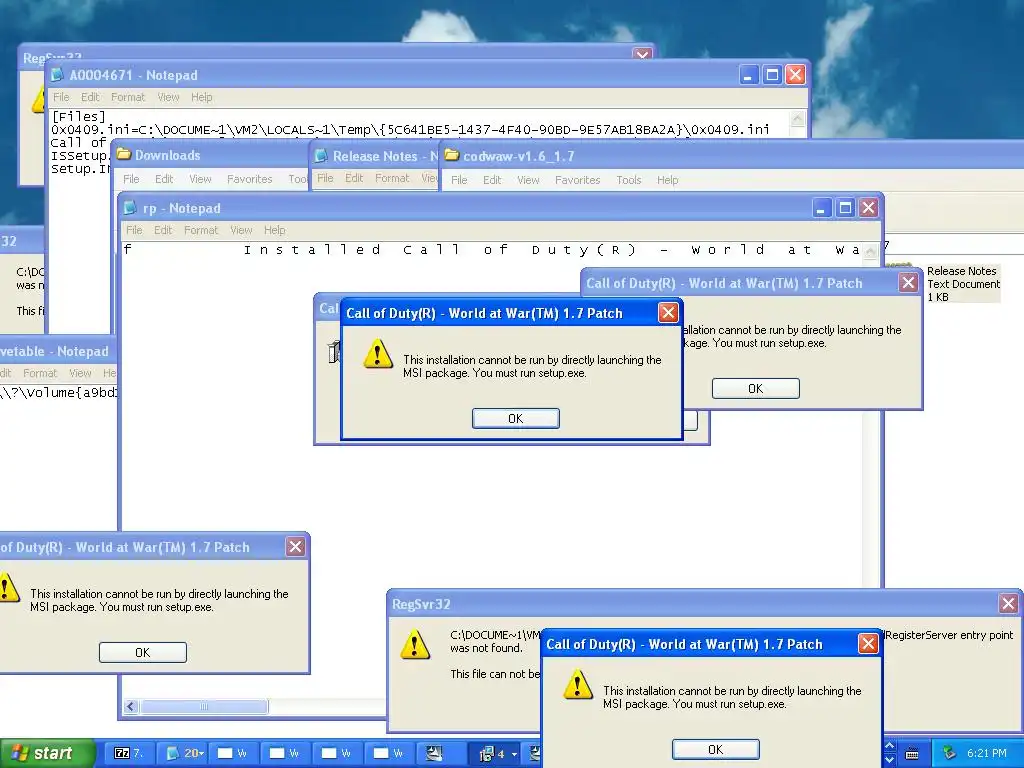Viewport: 1024px width, 768px height.
Task: Open Tools menu in codwaw-v1.6_1.7 window
Action: (629, 180)
